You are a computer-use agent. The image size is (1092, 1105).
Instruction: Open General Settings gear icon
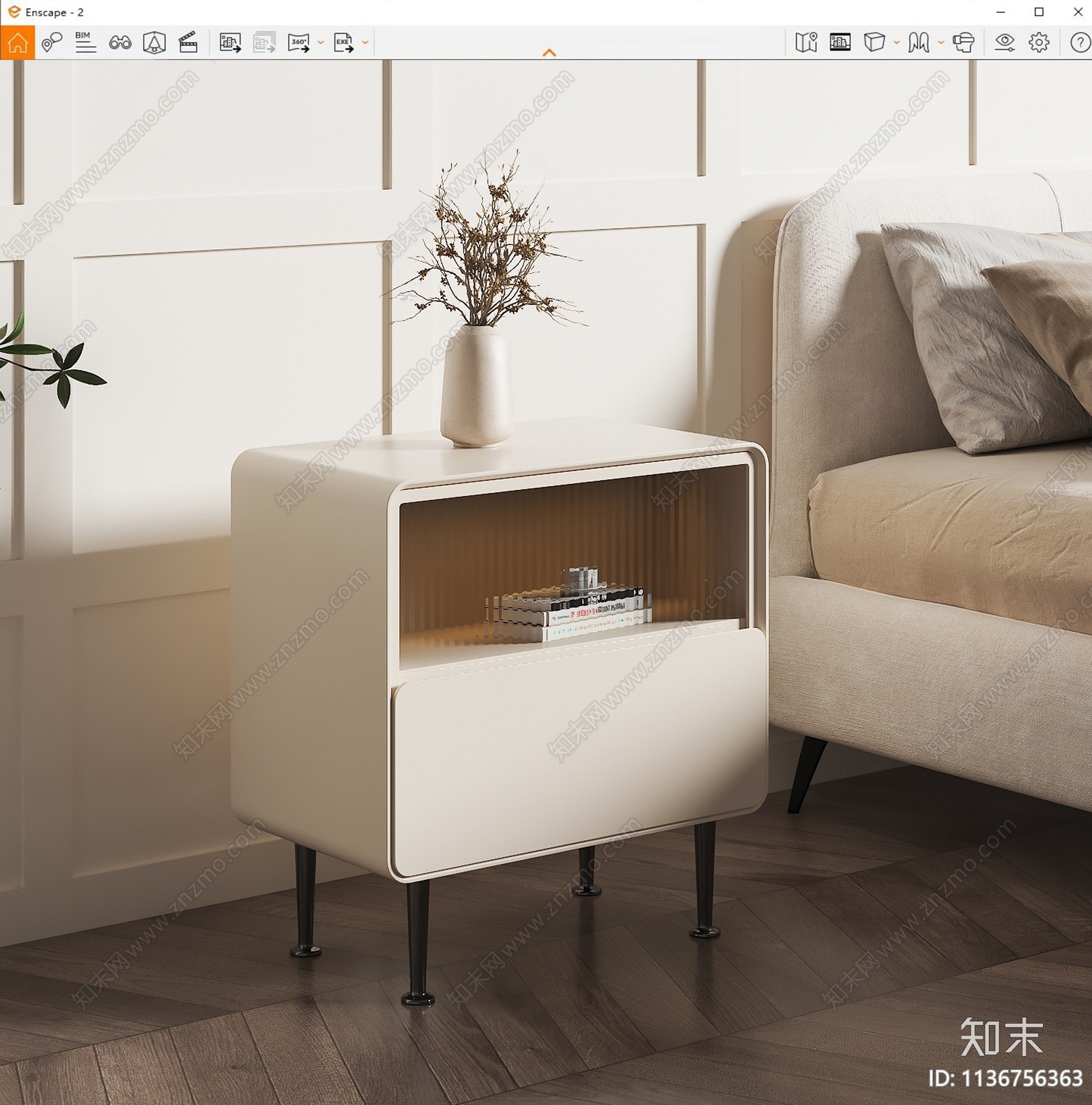point(1039,42)
